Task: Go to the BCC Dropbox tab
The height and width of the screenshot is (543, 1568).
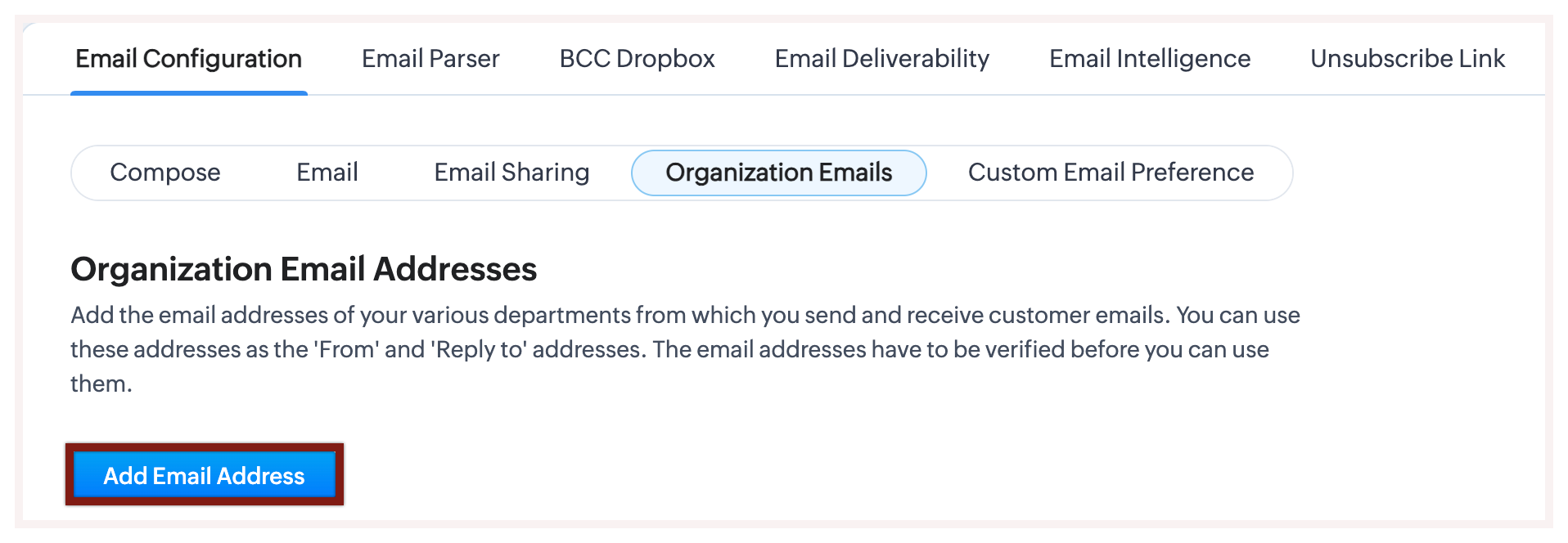Action: coord(637,59)
